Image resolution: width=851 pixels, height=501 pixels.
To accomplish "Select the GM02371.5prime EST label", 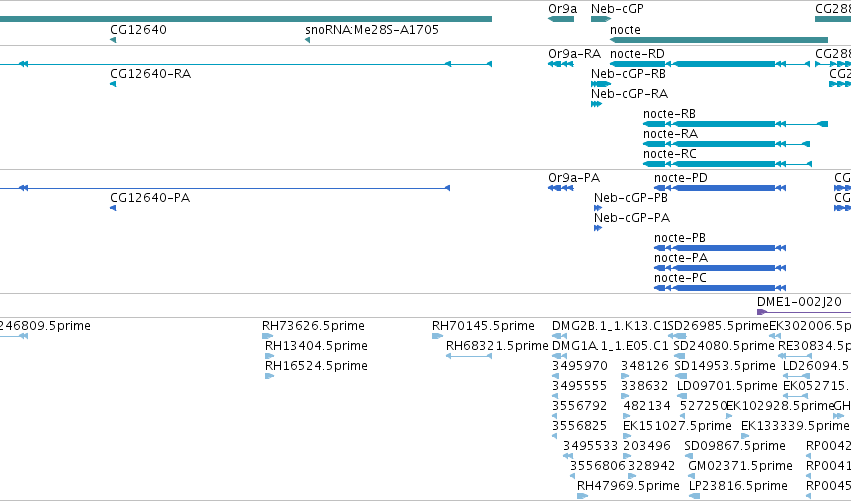I will point(740,467).
